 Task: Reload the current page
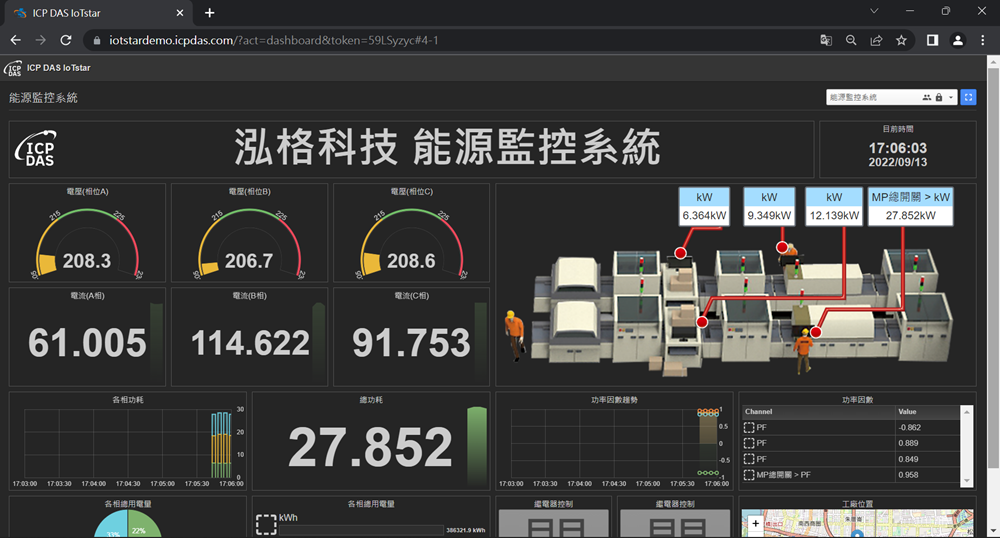(66, 40)
